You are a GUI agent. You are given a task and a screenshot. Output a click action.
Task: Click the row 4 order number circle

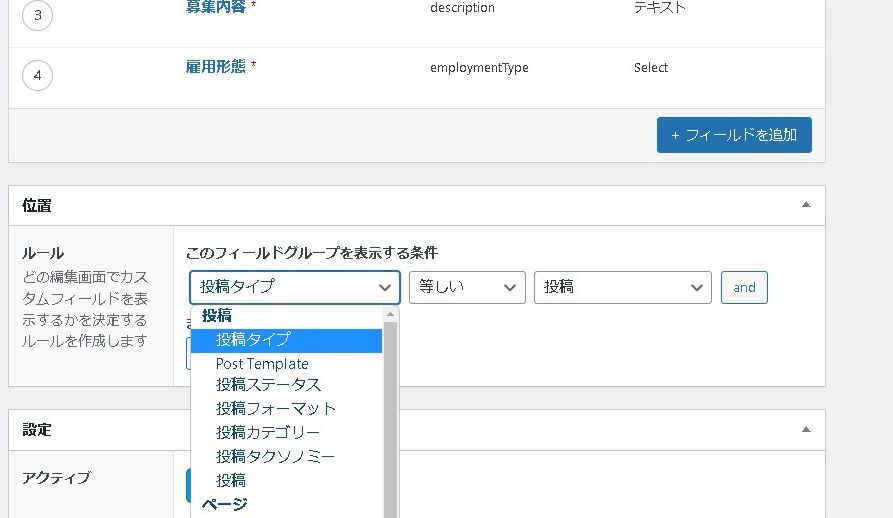click(37, 75)
